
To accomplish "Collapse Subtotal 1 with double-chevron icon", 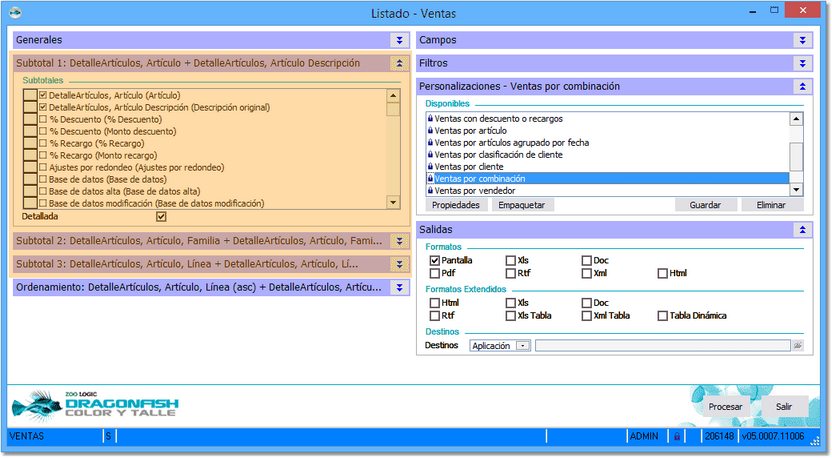I will tap(399, 63).
